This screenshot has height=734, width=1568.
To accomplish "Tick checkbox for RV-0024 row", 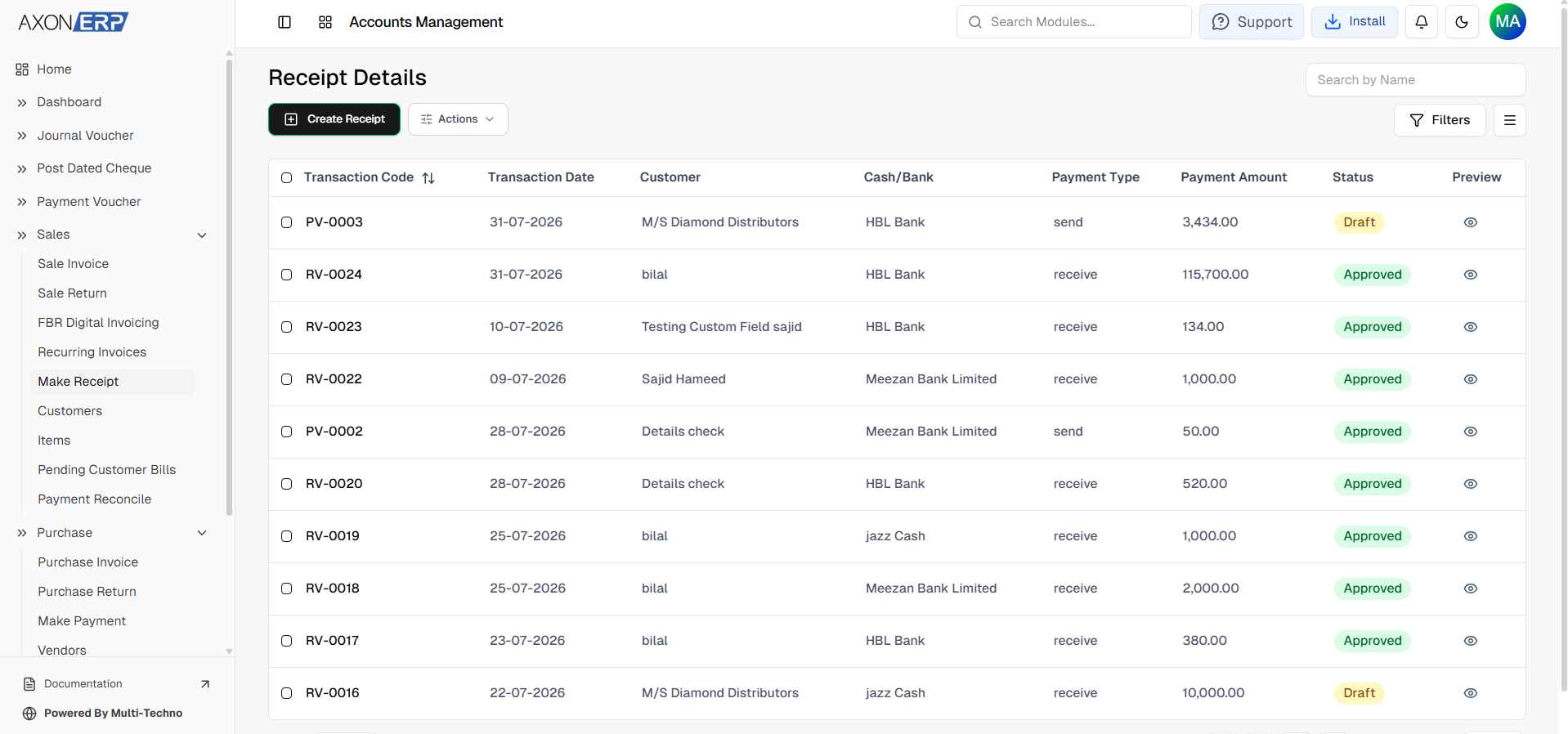I will 286,275.
